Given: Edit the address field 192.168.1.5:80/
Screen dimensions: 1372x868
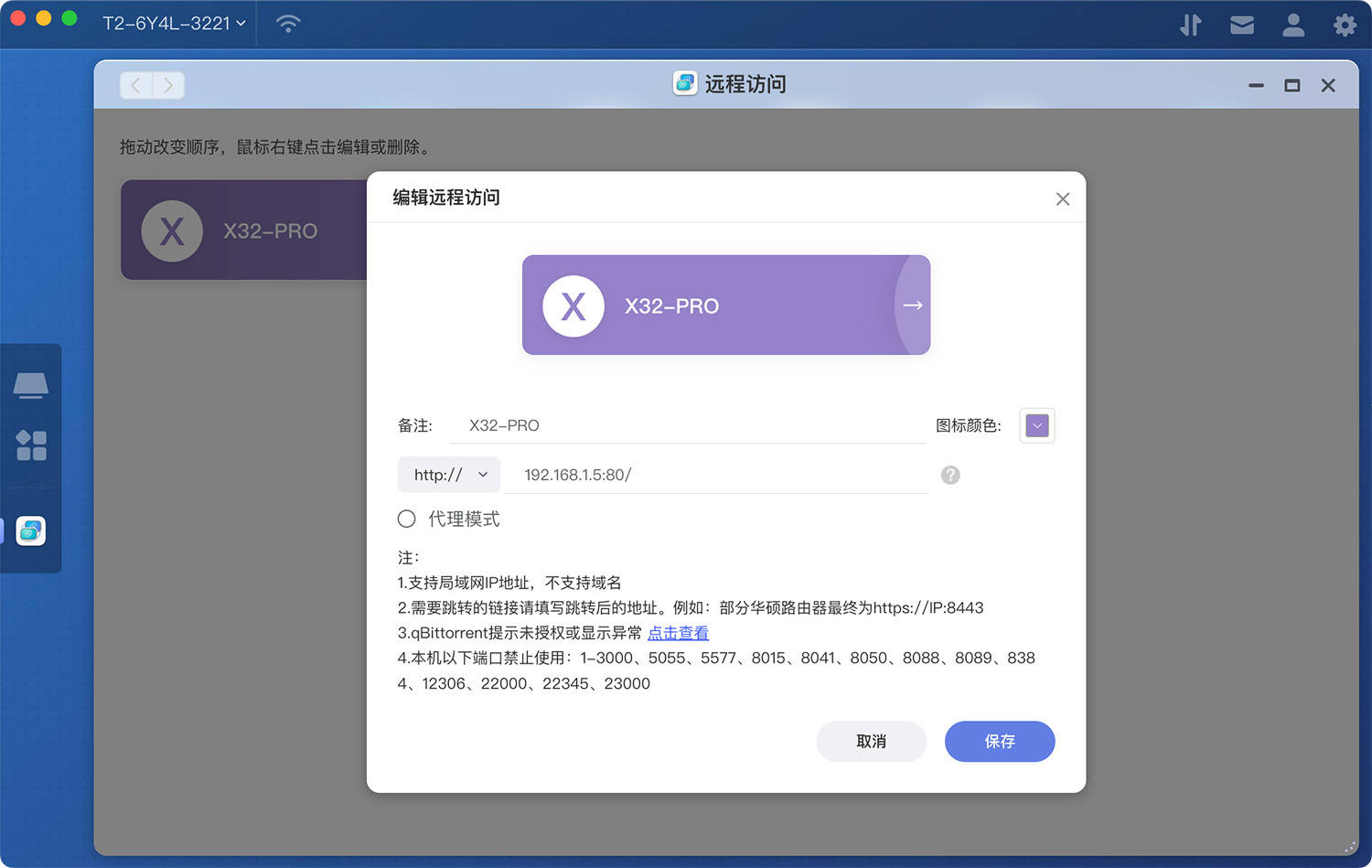Looking at the screenshot, I should click(x=718, y=475).
